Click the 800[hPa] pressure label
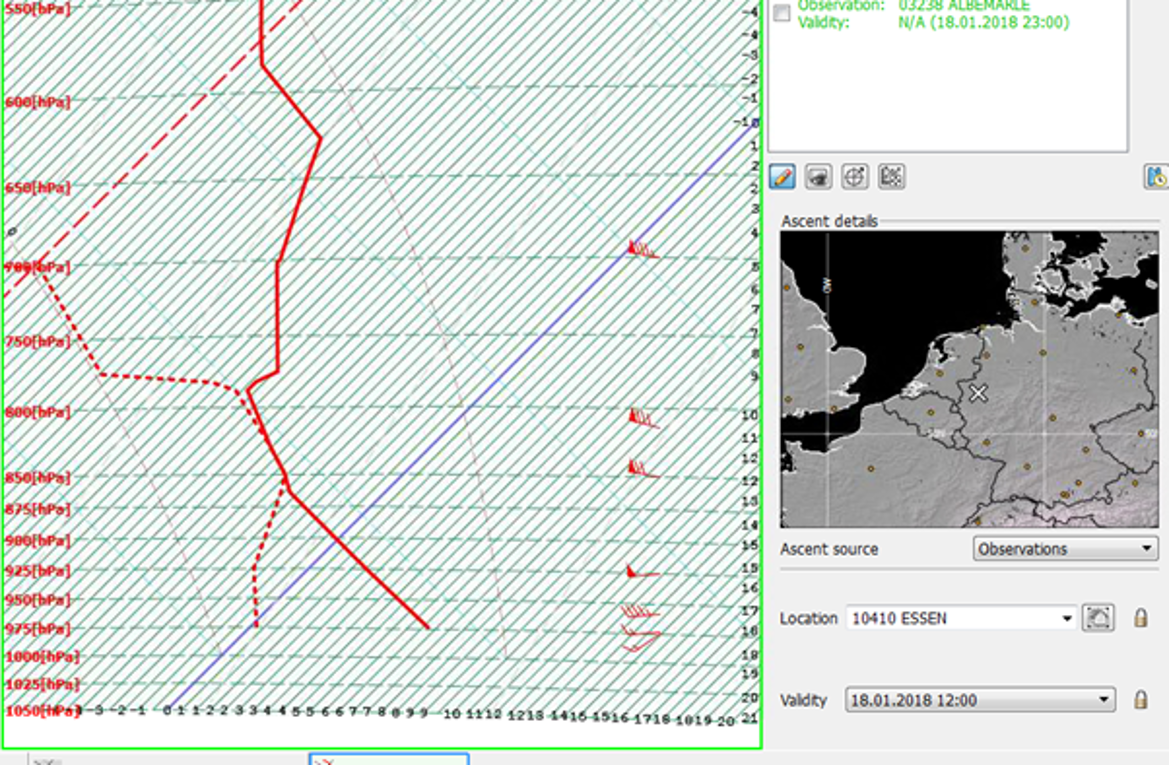The height and width of the screenshot is (766, 1170). point(38,412)
